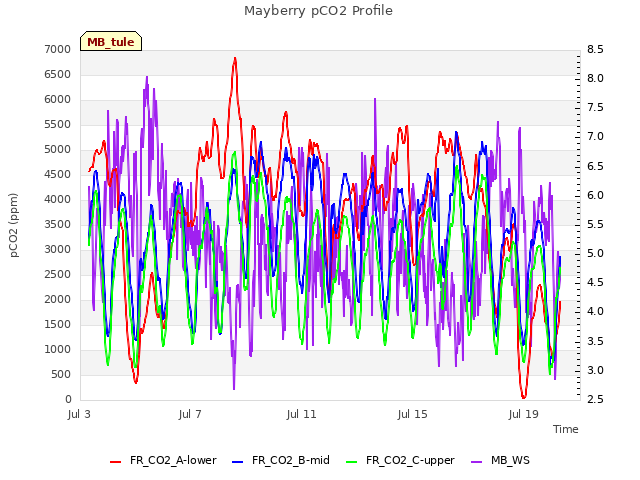Click the 500 left axis value

click(61, 374)
